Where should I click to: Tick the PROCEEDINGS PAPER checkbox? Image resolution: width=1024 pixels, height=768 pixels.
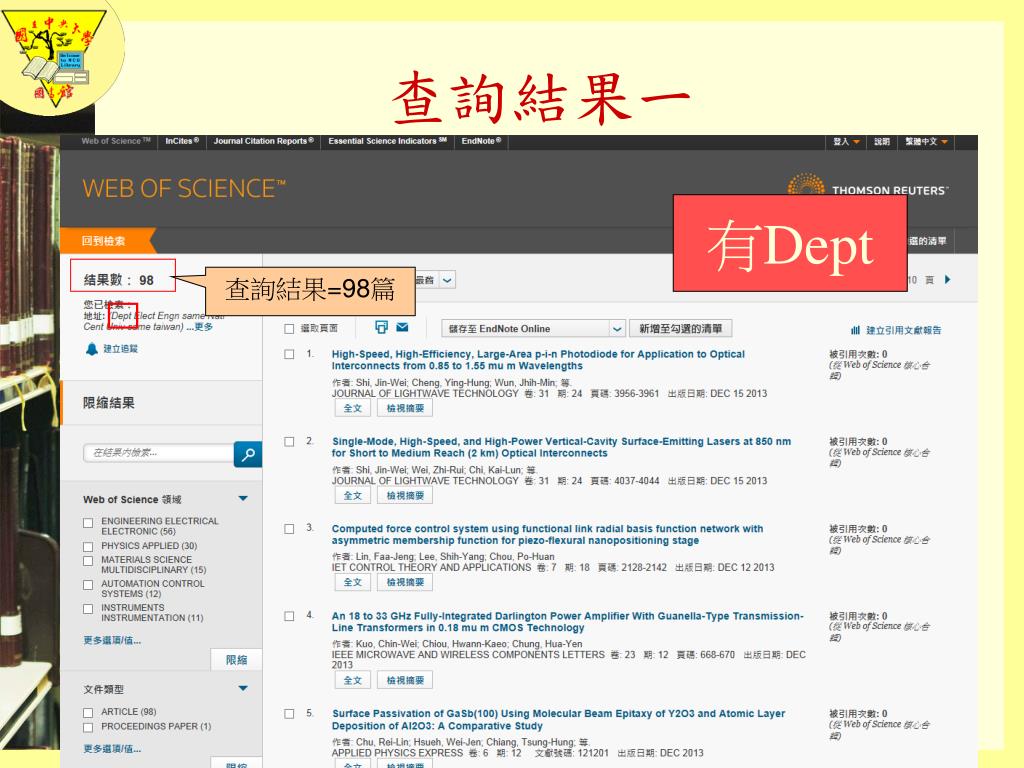point(88,727)
